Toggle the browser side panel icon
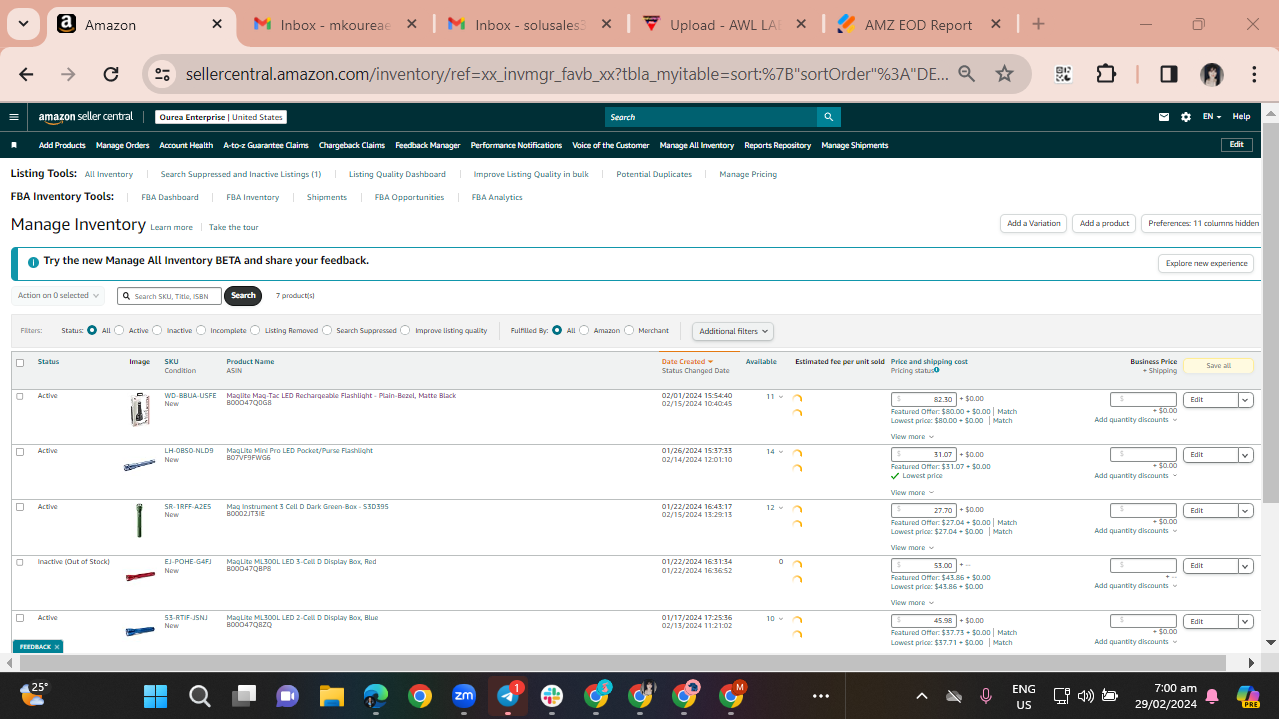This screenshot has width=1279, height=719. 1168,74
